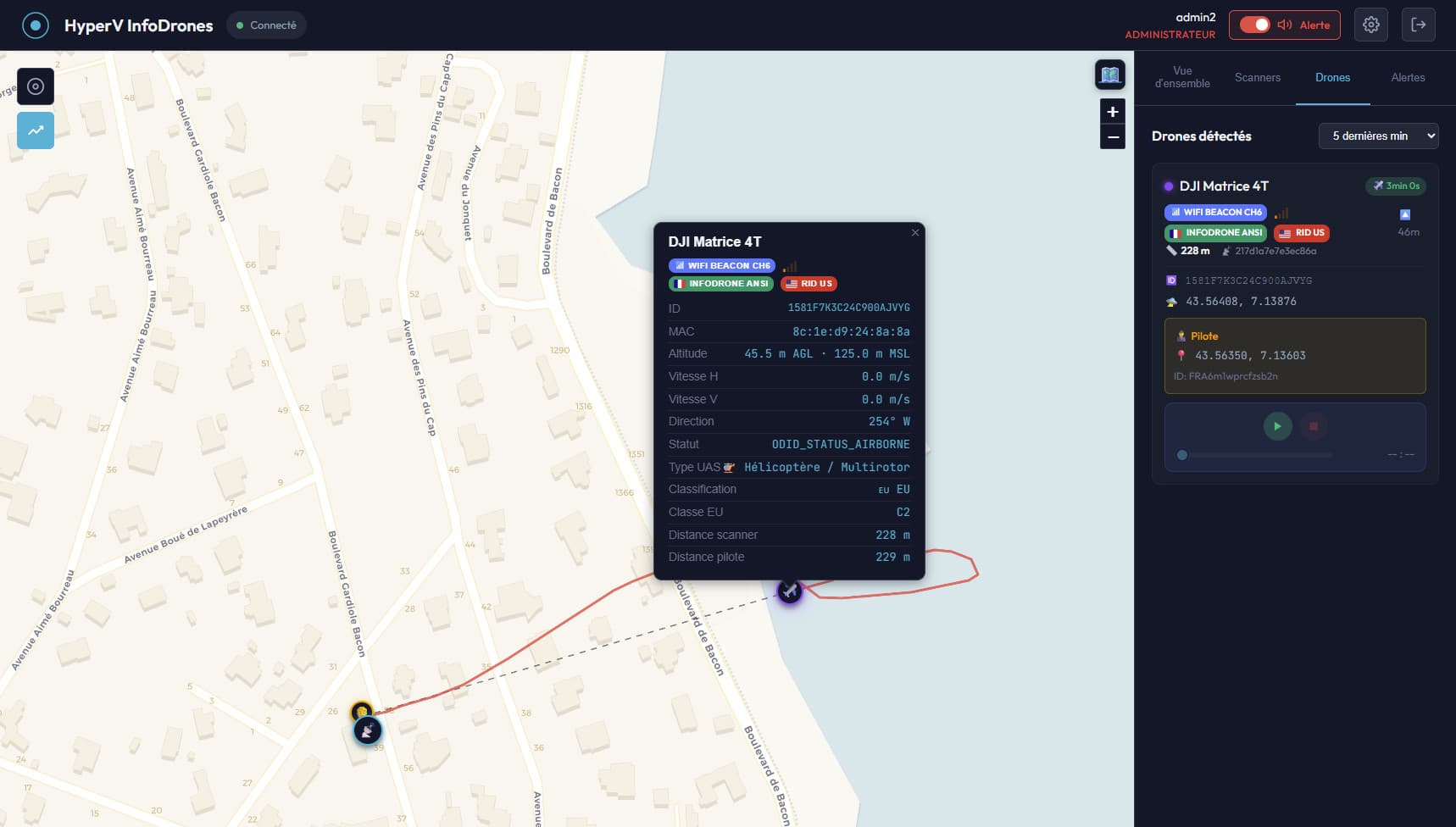Switch to the Scanners tab
This screenshot has height=827, width=1456.
click(1257, 77)
